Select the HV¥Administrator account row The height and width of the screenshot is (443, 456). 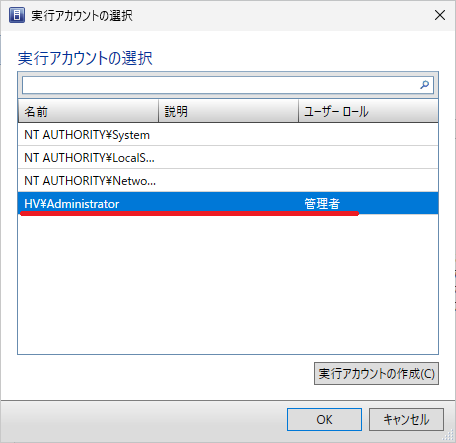pos(228,203)
